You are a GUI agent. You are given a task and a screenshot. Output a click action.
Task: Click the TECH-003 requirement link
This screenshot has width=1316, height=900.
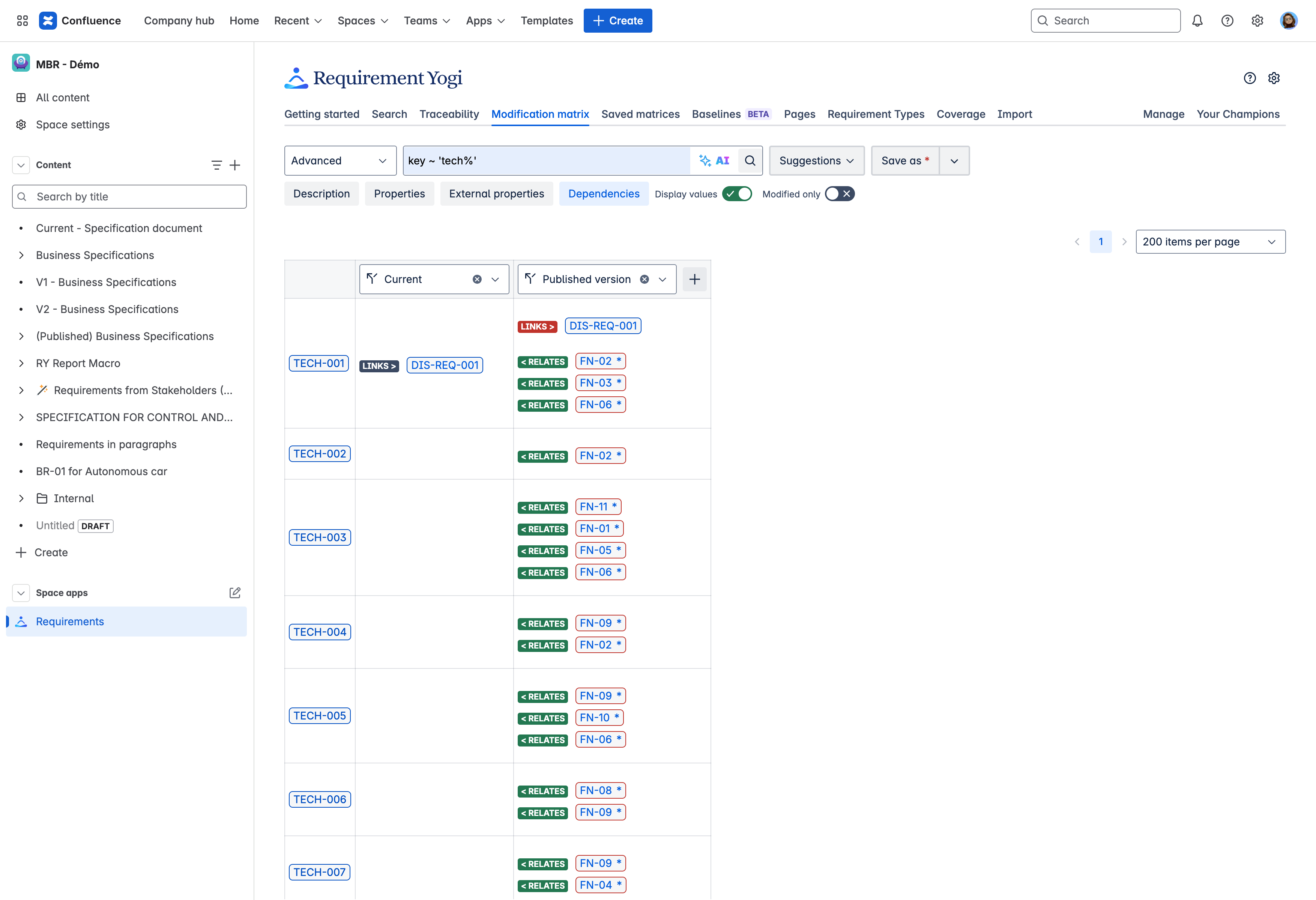(319, 537)
